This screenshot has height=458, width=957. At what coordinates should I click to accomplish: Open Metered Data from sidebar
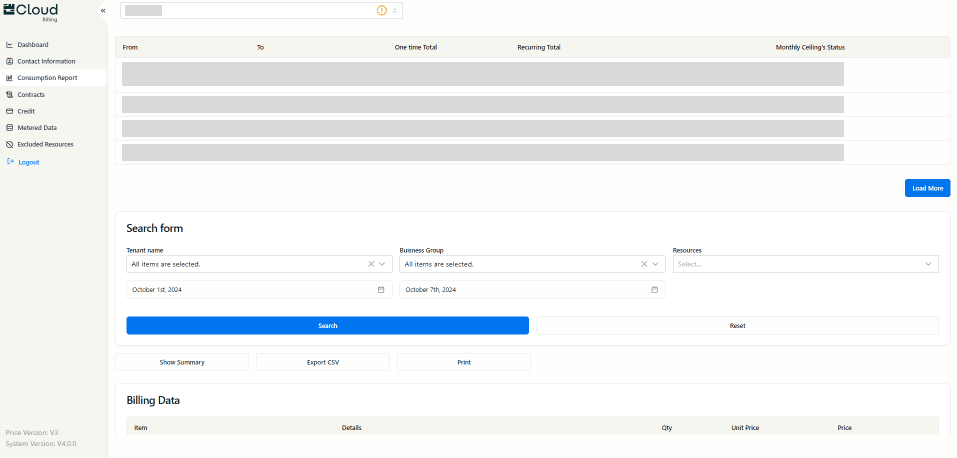37,128
